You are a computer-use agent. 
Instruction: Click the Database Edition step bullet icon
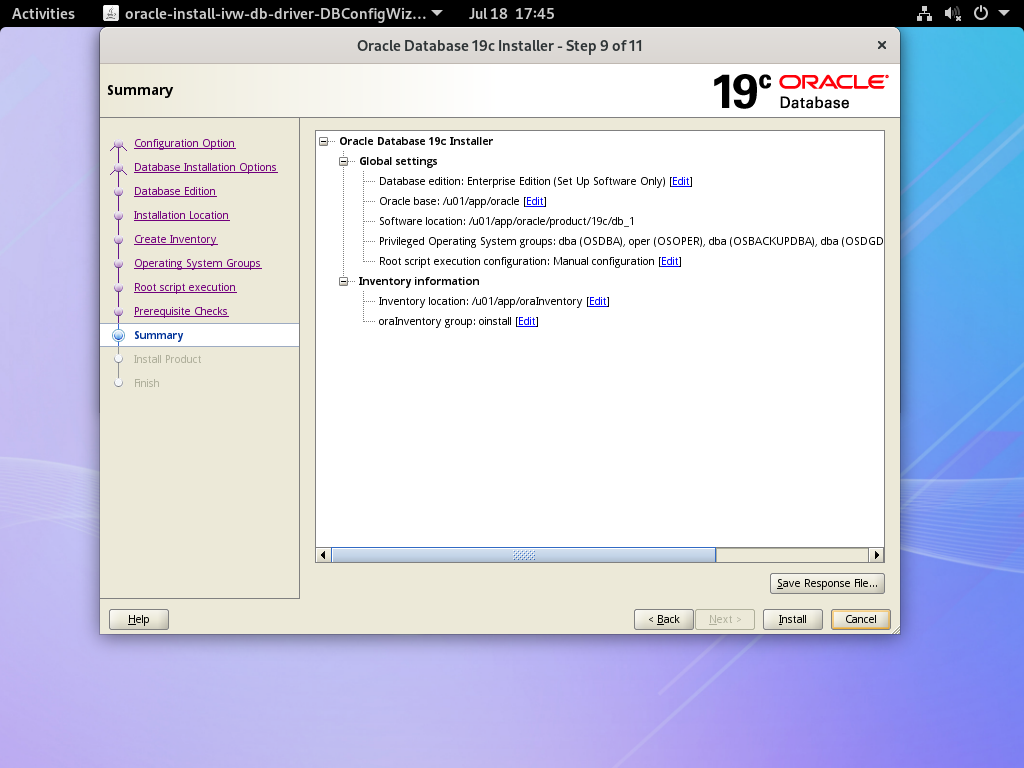pos(118,192)
